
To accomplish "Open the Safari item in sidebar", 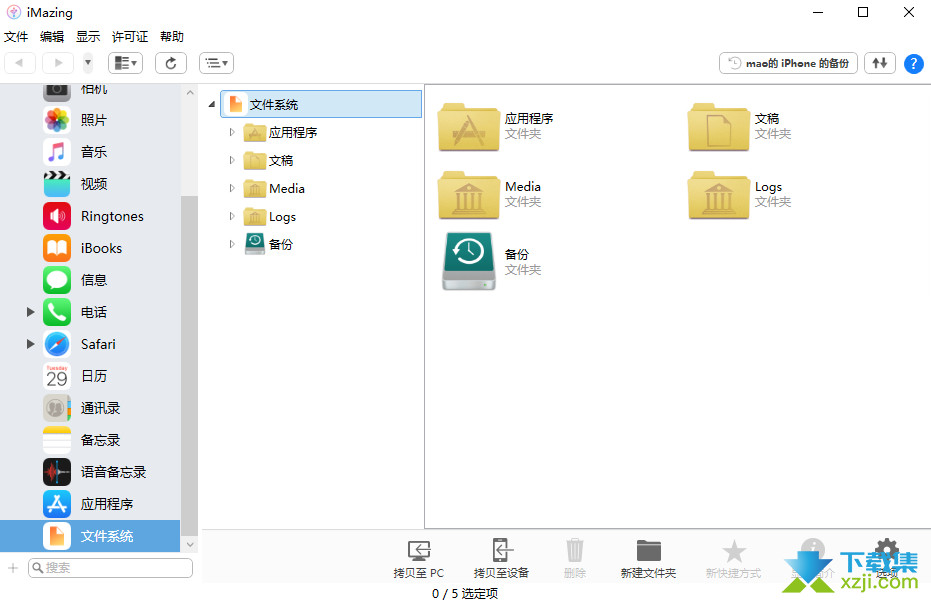I will (98, 344).
